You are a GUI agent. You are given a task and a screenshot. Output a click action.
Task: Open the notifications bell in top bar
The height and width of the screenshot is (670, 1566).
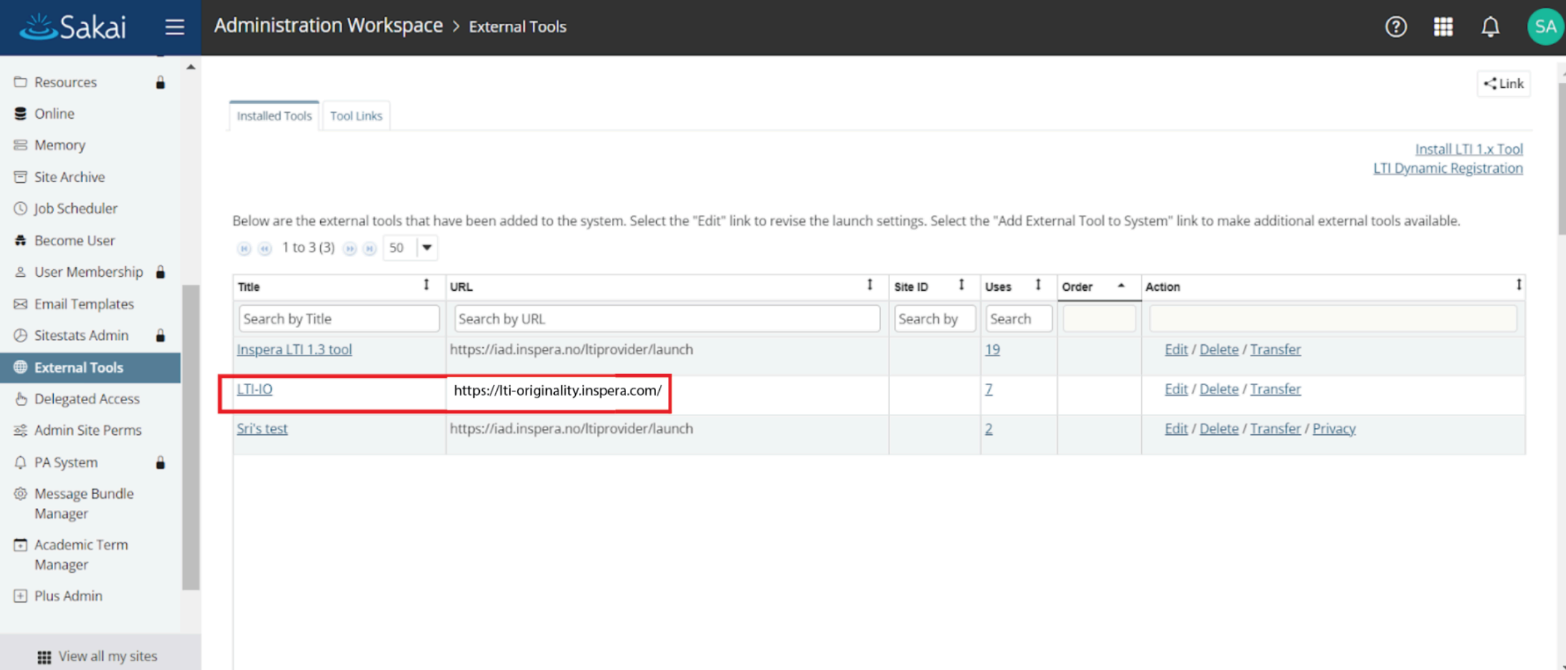click(x=1490, y=27)
